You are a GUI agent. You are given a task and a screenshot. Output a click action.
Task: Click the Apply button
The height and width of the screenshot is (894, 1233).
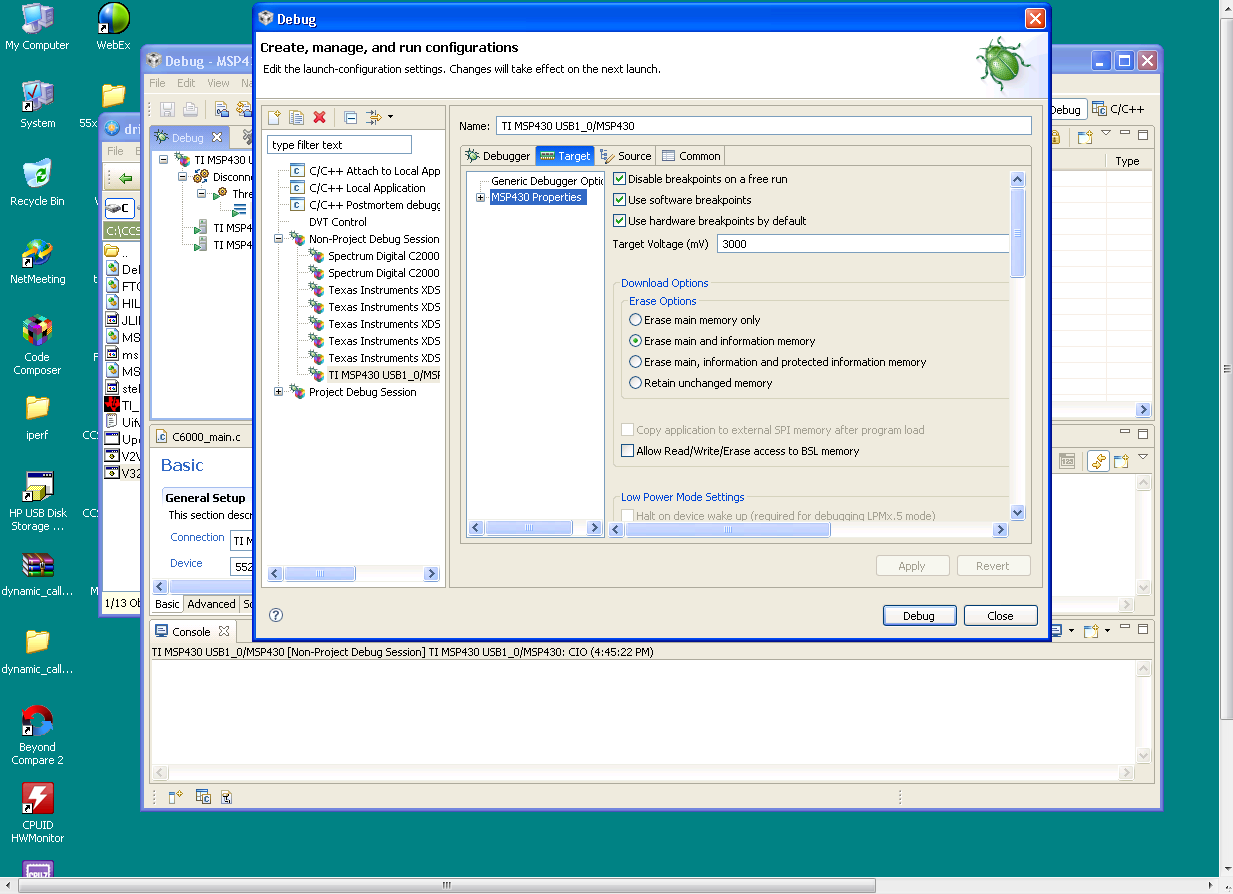911,565
